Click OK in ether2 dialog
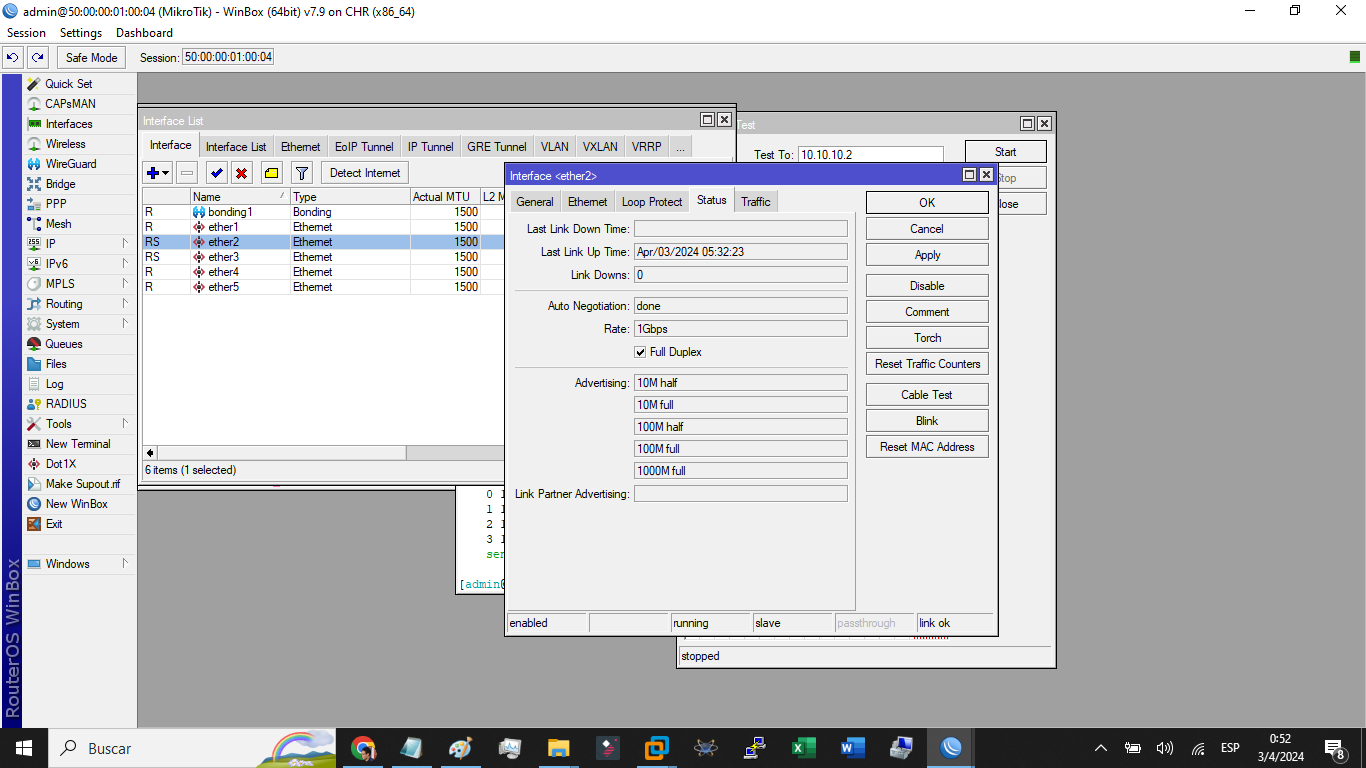This screenshot has height=768, width=1366. 927,203
